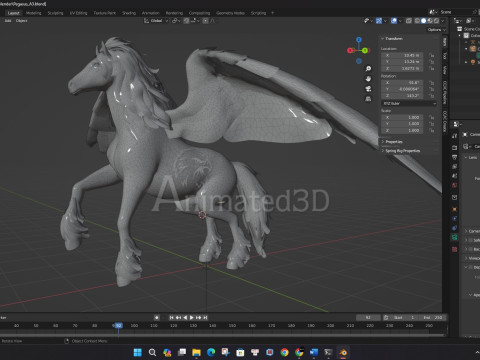This screenshot has width=480, height=360.
Task: Select material preview shading icon
Action: point(430,21)
